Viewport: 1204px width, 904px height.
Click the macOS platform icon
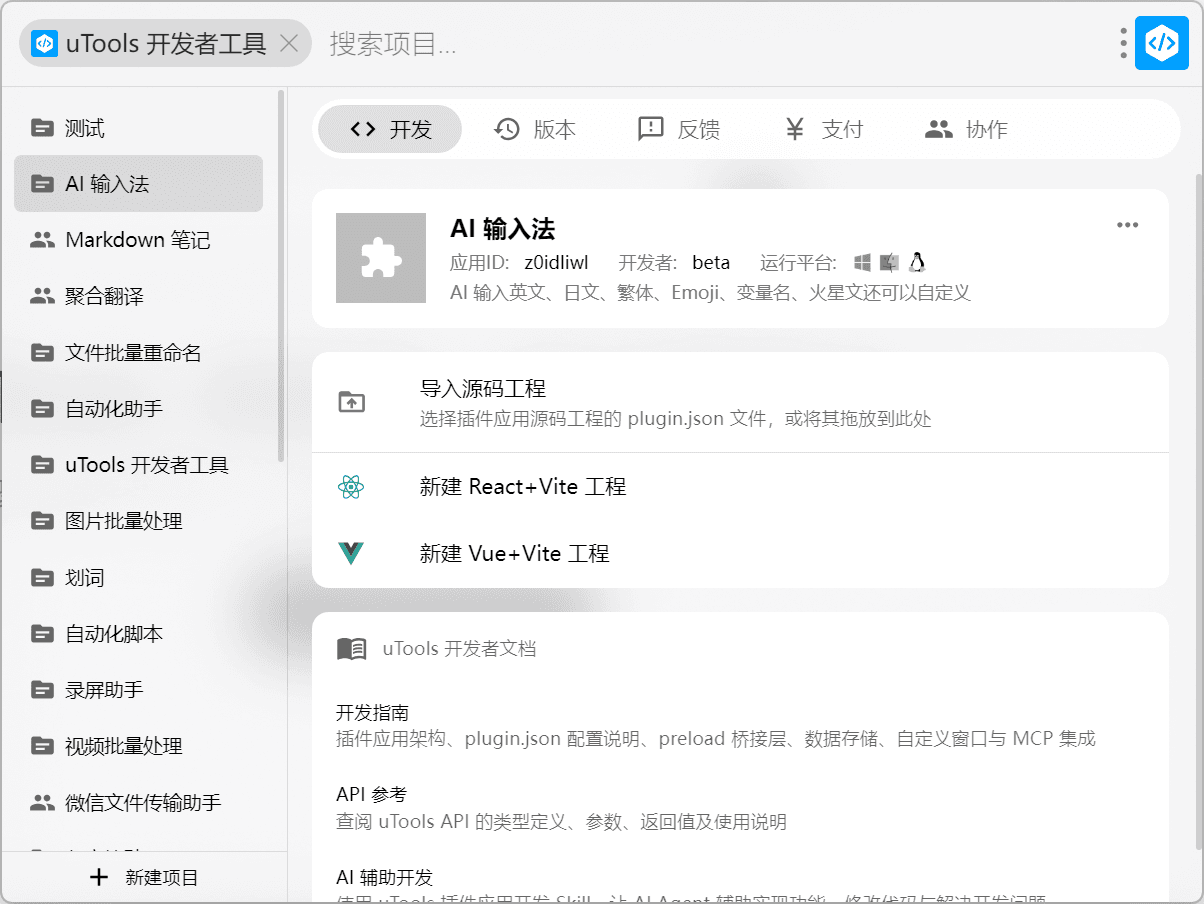pyautogui.click(x=890, y=263)
